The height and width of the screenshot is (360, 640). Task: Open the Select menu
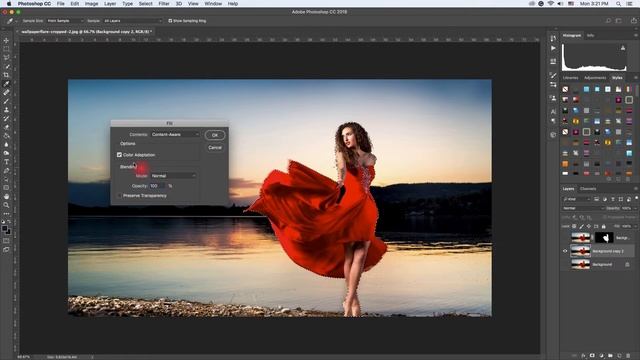click(145, 4)
